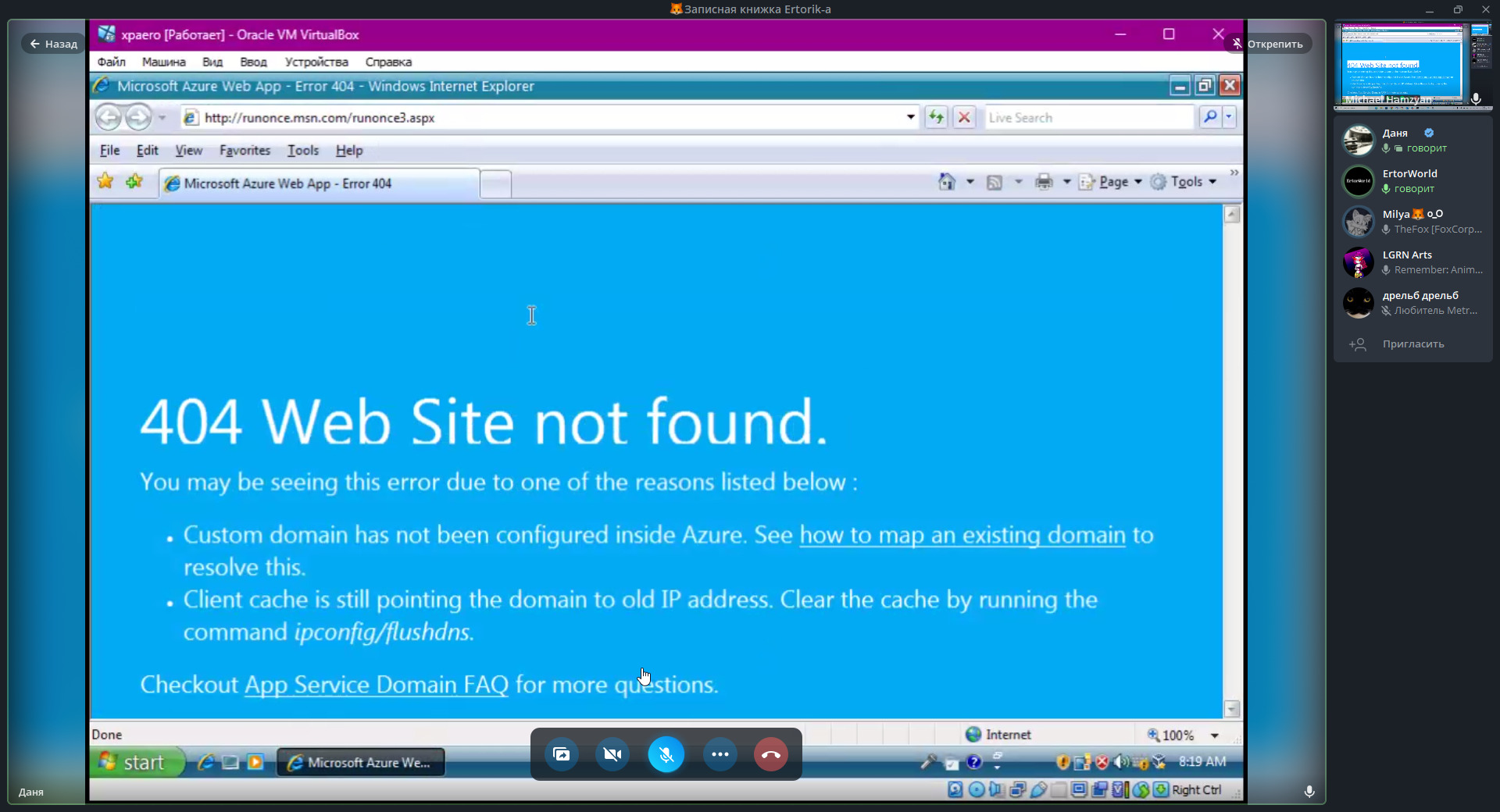
Task: Open the VirtualBox Устройства menu
Action: tap(316, 62)
